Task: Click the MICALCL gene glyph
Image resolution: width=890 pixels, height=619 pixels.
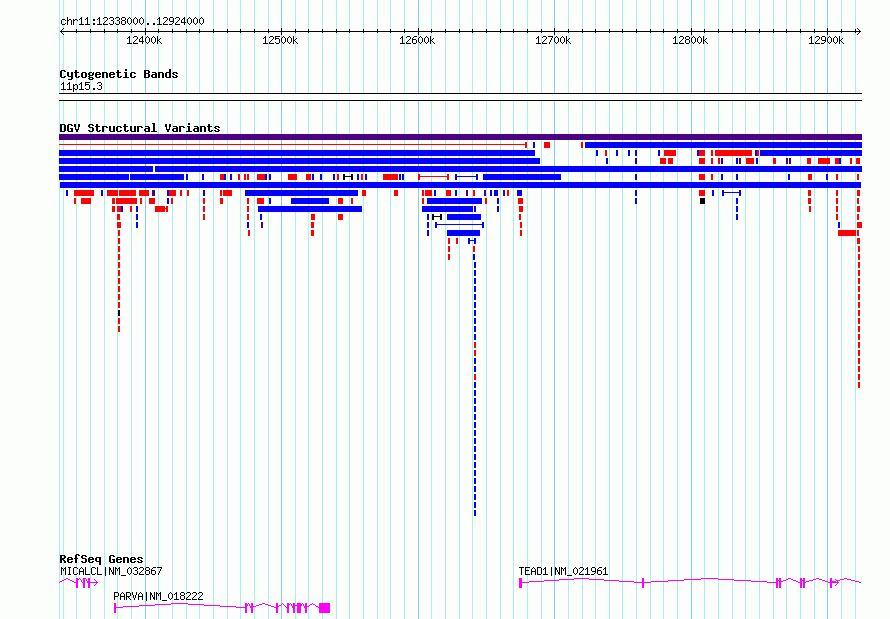Action: pos(79,583)
